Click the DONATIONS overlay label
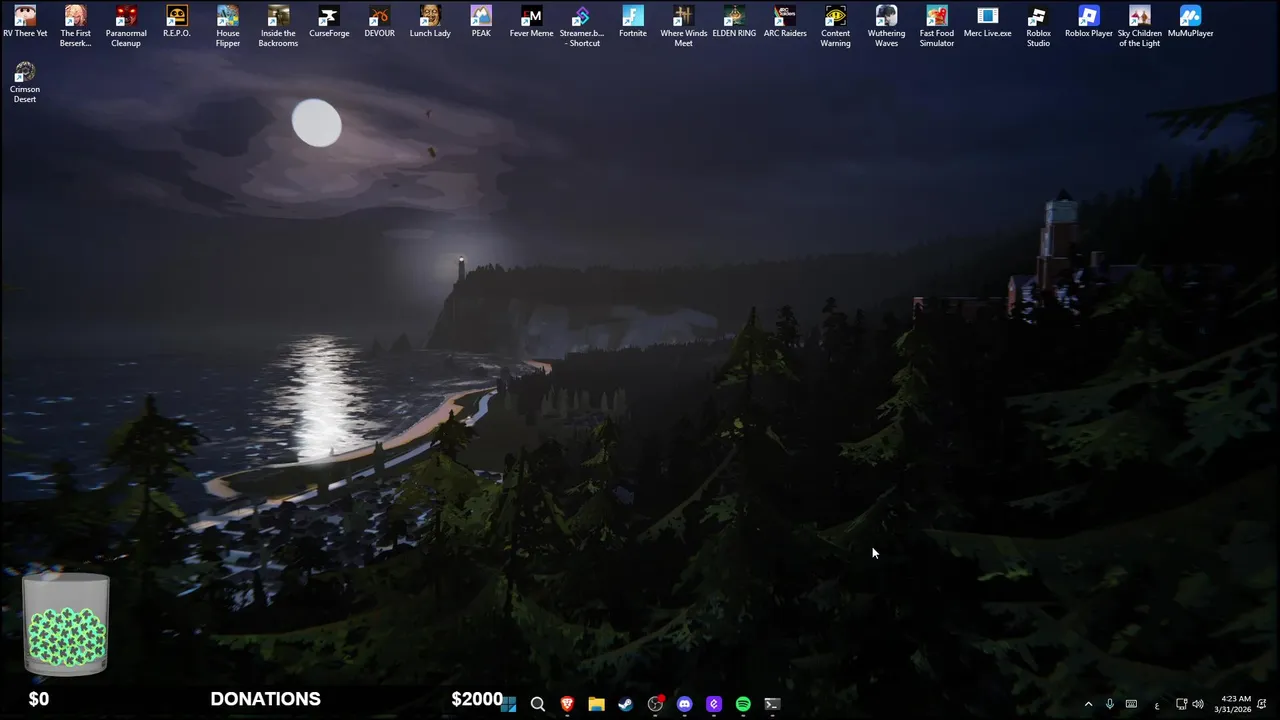Image resolution: width=1280 pixels, height=720 pixels. coord(265,699)
